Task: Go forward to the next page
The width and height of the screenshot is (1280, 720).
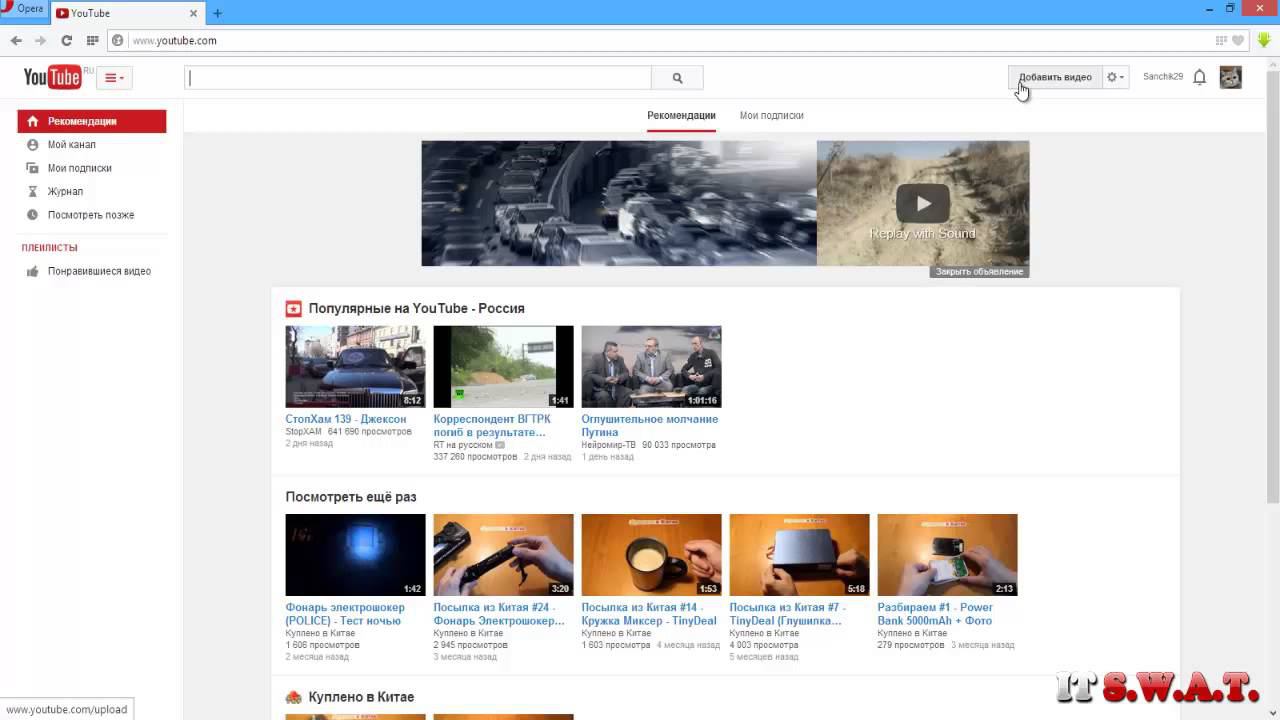Action: click(41, 41)
